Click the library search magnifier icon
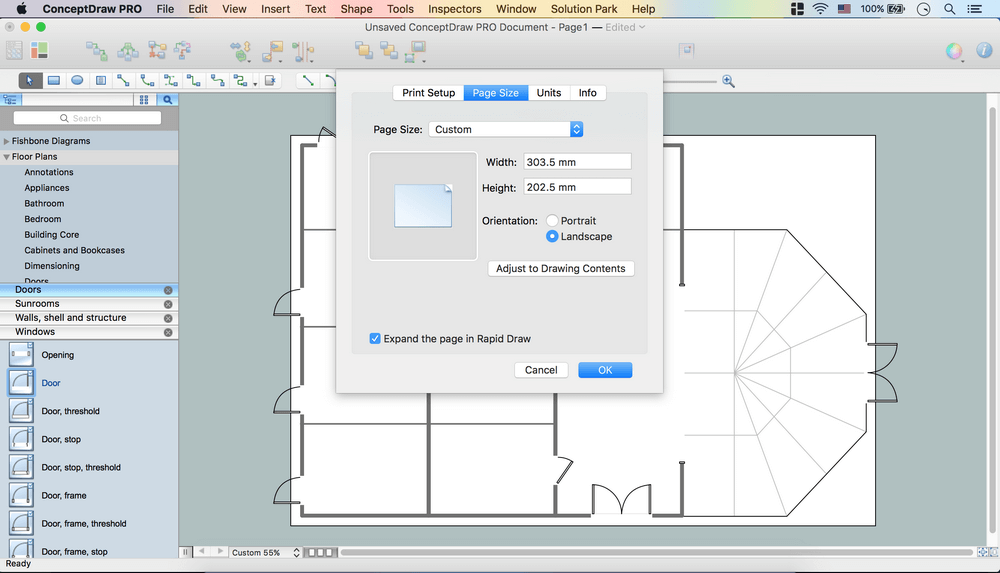Screen dimensions: 1000x573 pos(168,100)
